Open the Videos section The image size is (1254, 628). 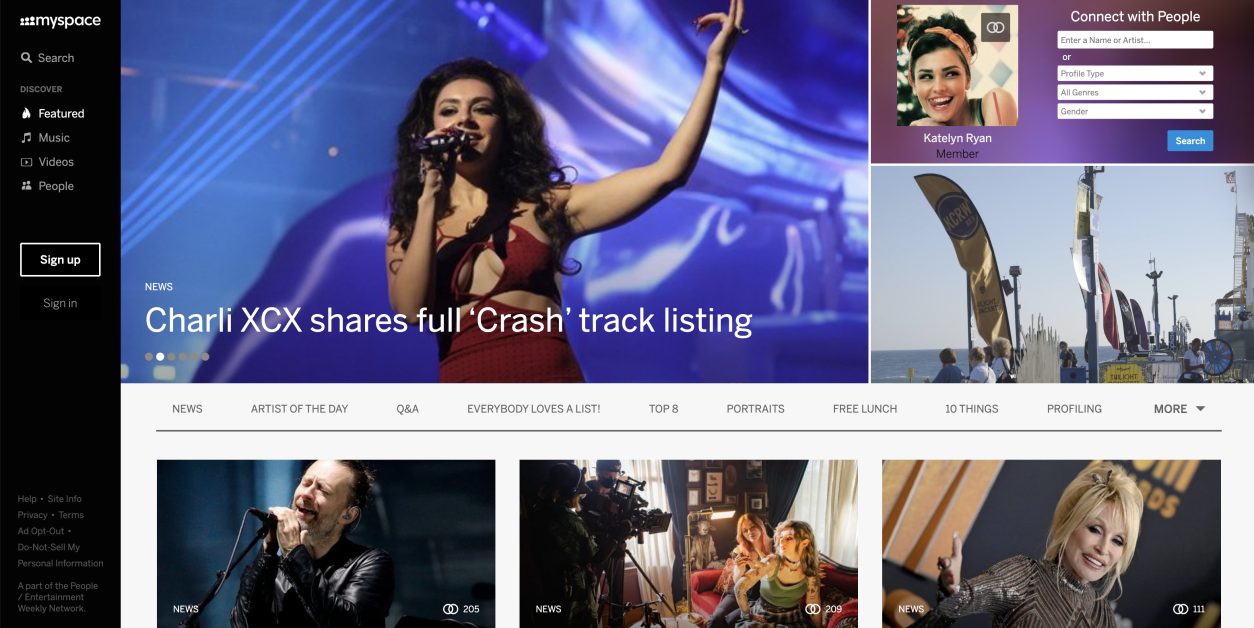pos(48,162)
